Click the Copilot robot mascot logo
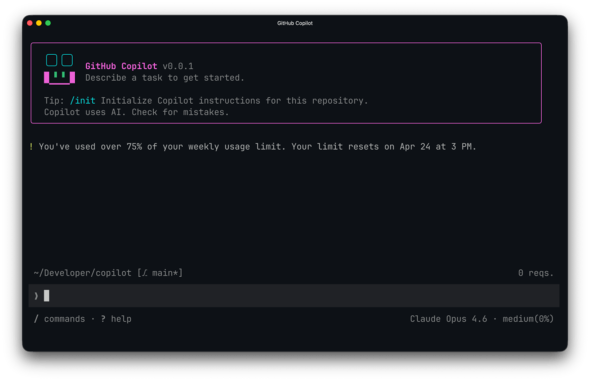Screen dimensions: 590x381 tap(59, 69)
